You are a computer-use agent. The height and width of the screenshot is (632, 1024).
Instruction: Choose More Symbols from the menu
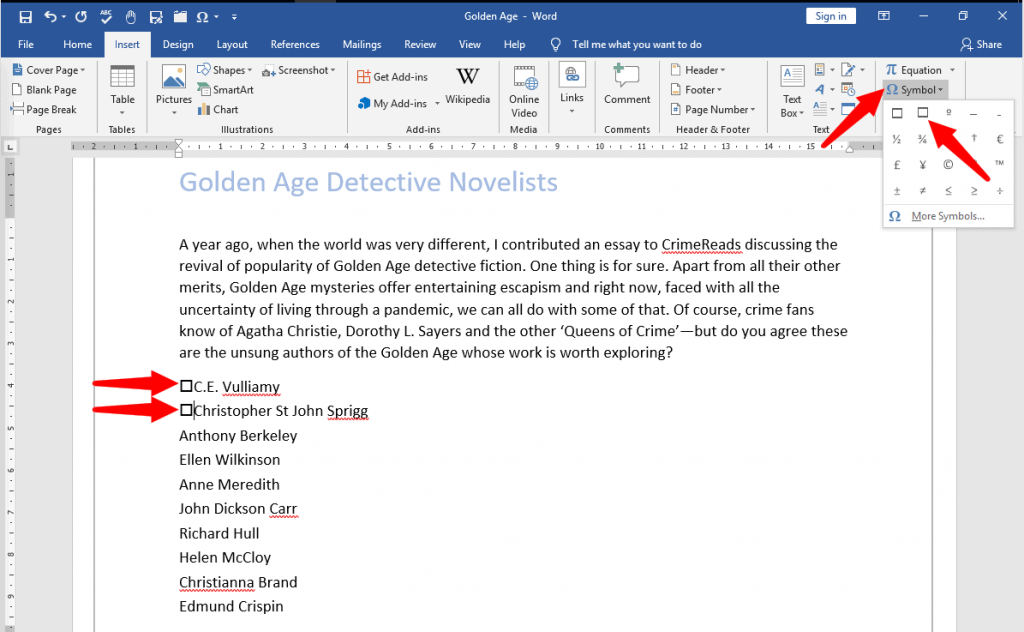pyautogui.click(x=948, y=216)
